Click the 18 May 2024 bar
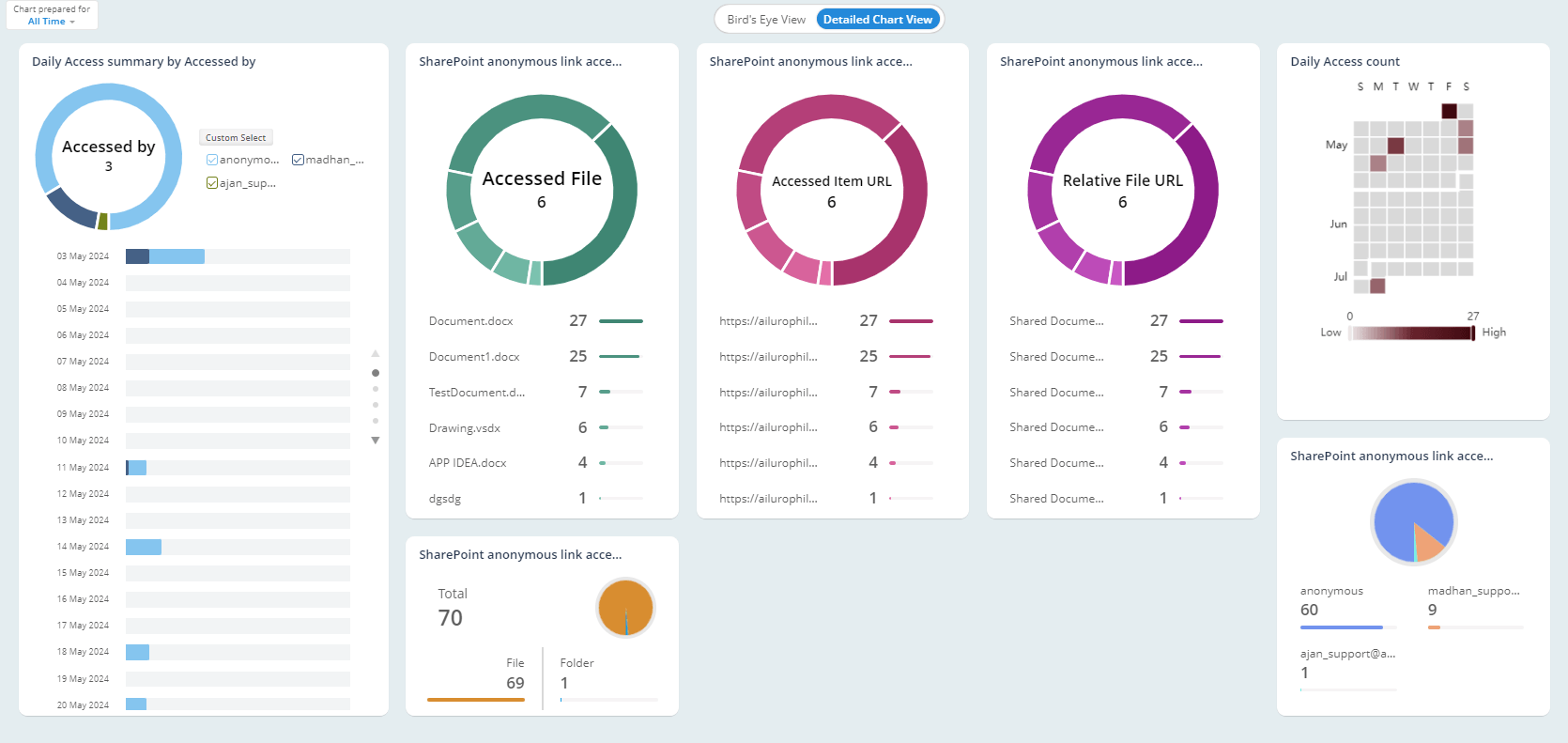Viewport: 1568px width, 743px height. point(137,652)
